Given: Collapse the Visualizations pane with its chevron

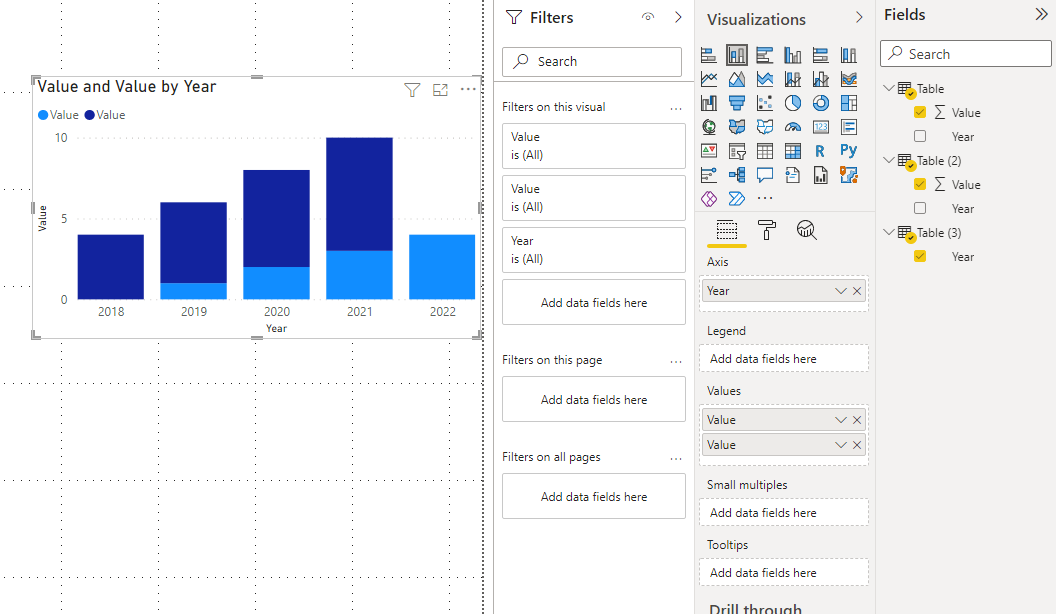Looking at the screenshot, I should point(859,18).
